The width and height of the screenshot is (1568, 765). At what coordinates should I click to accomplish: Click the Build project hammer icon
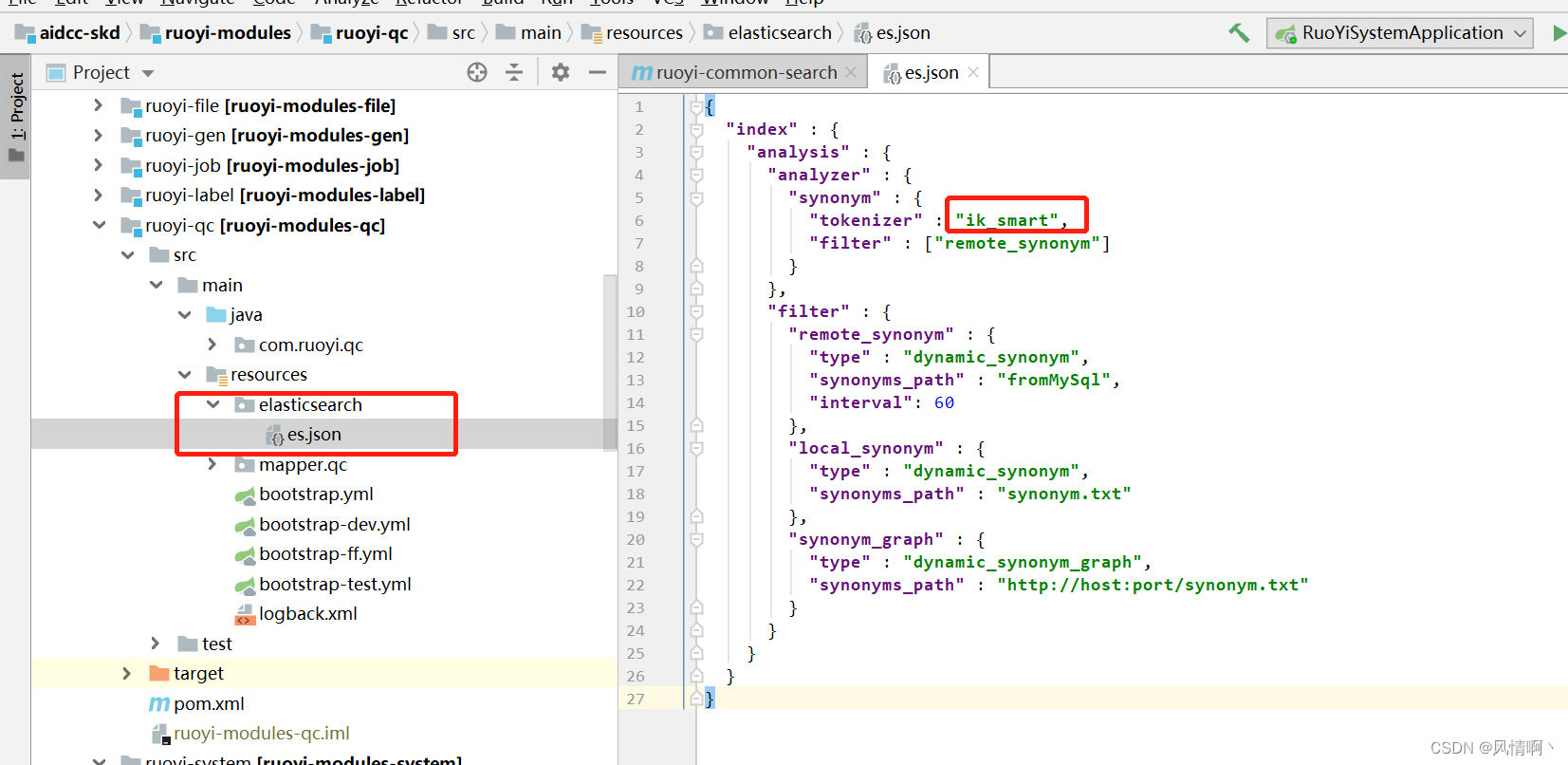(1239, 32)
